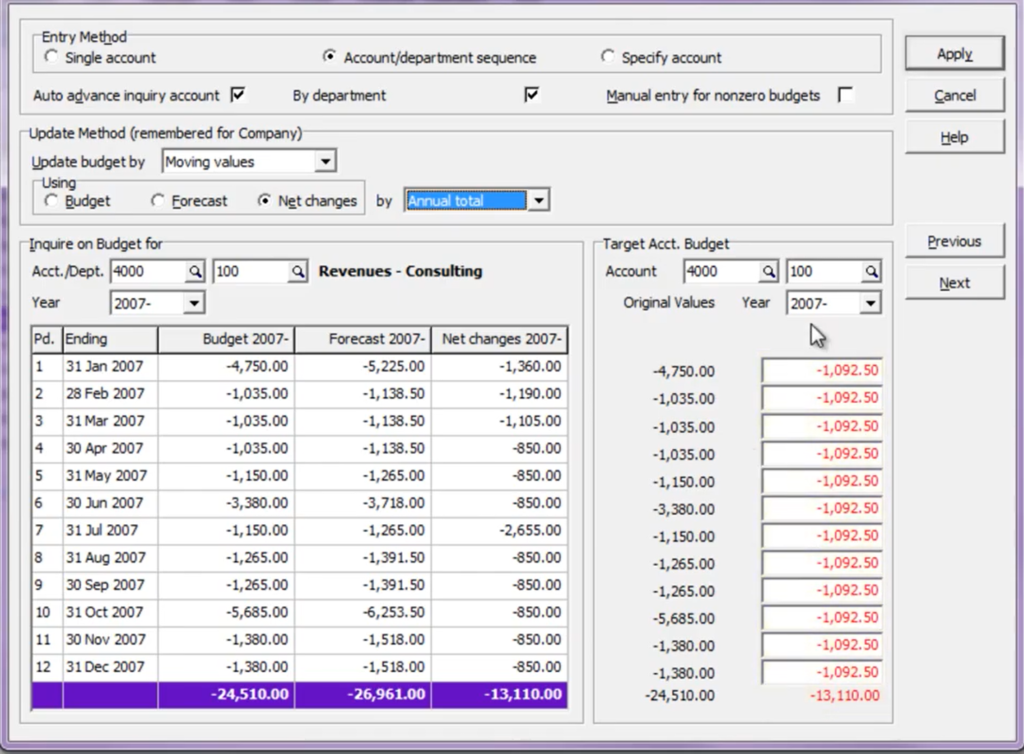
Task: Open Help for this dialog
Action: point(954,137)
